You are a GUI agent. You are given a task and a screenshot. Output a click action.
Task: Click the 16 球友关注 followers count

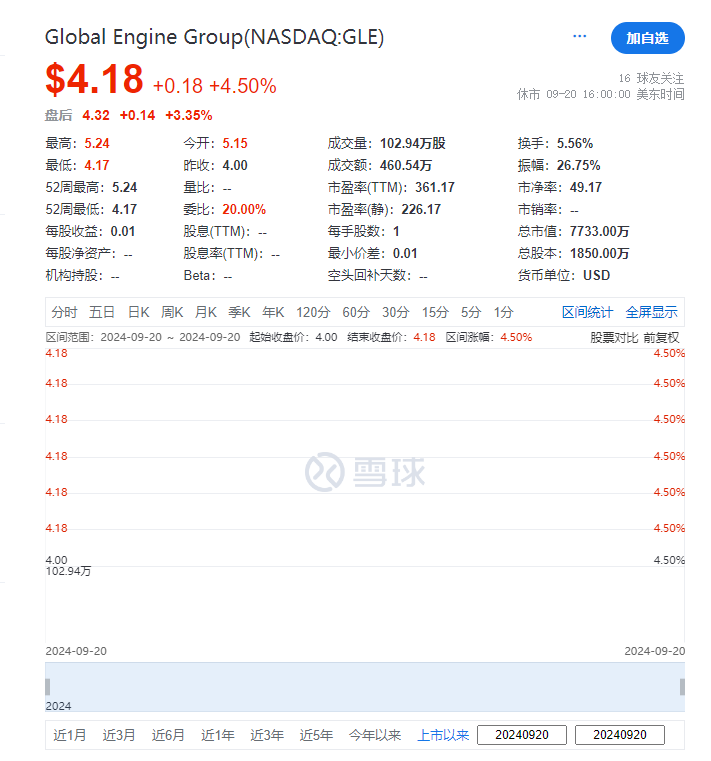651,78
